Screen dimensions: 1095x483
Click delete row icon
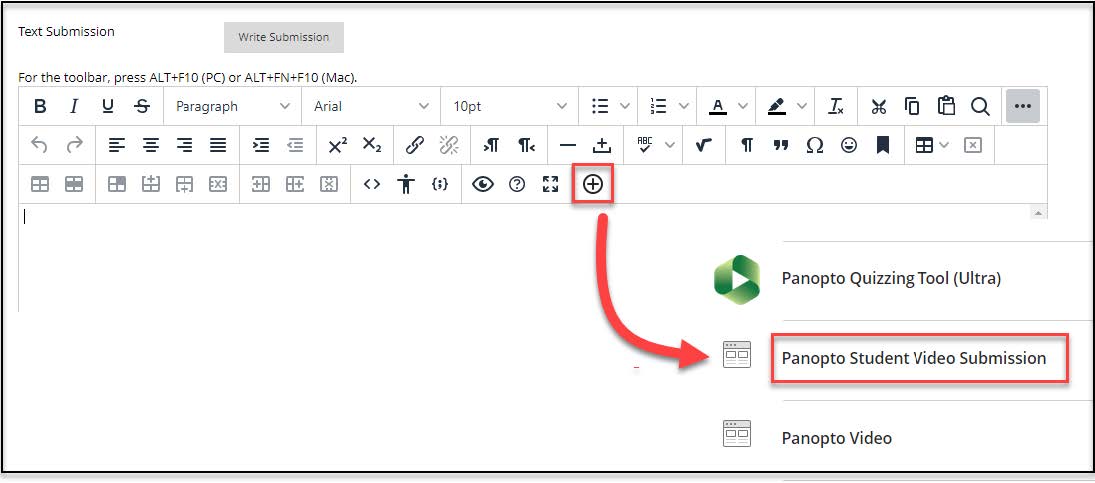[x=219, y=184]
